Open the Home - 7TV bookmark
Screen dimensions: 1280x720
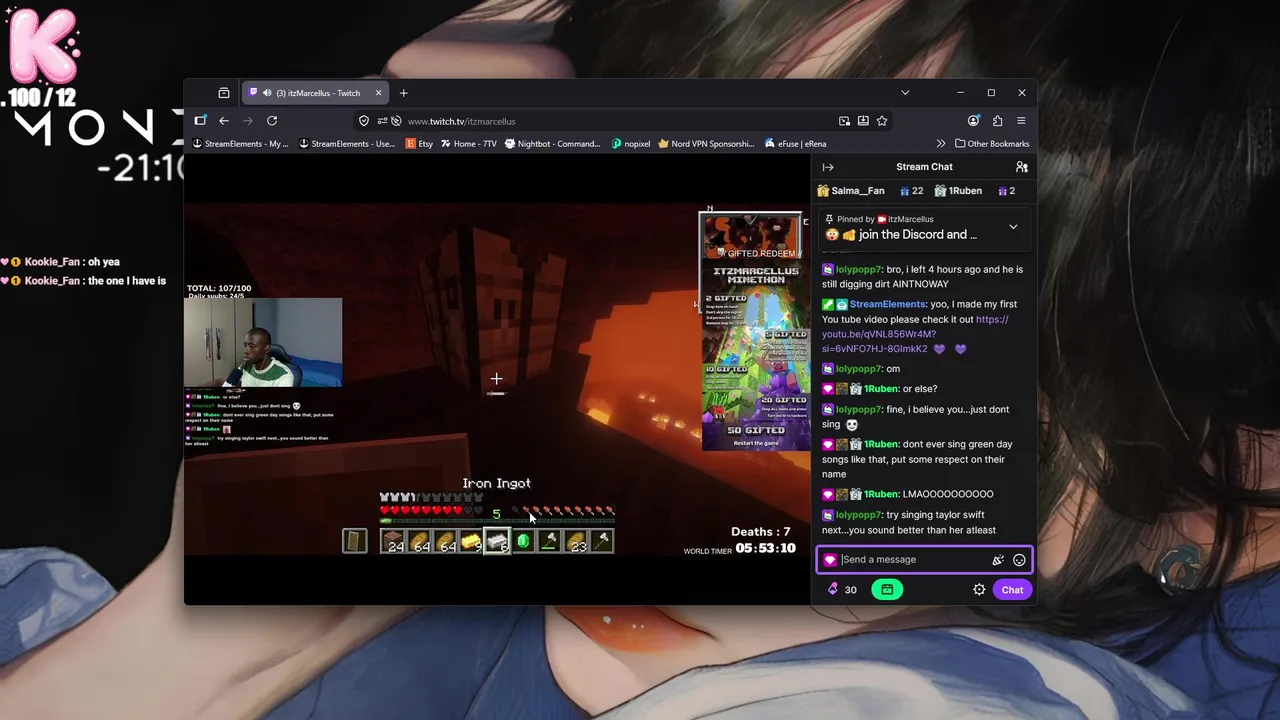pyautogui.click(x=468, y=144)
